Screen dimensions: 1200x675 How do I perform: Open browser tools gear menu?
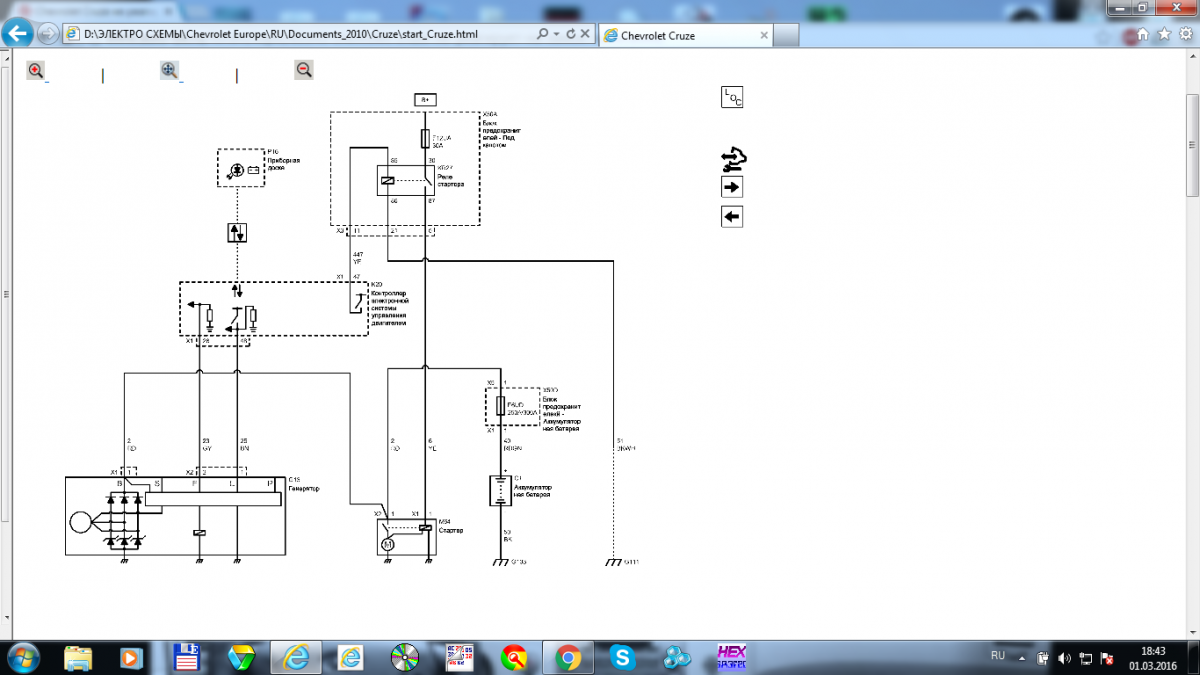coord(1184,34)
